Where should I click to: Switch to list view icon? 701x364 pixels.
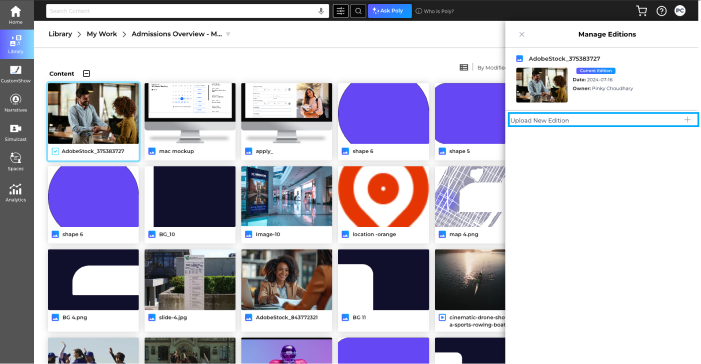pos(464,68)
